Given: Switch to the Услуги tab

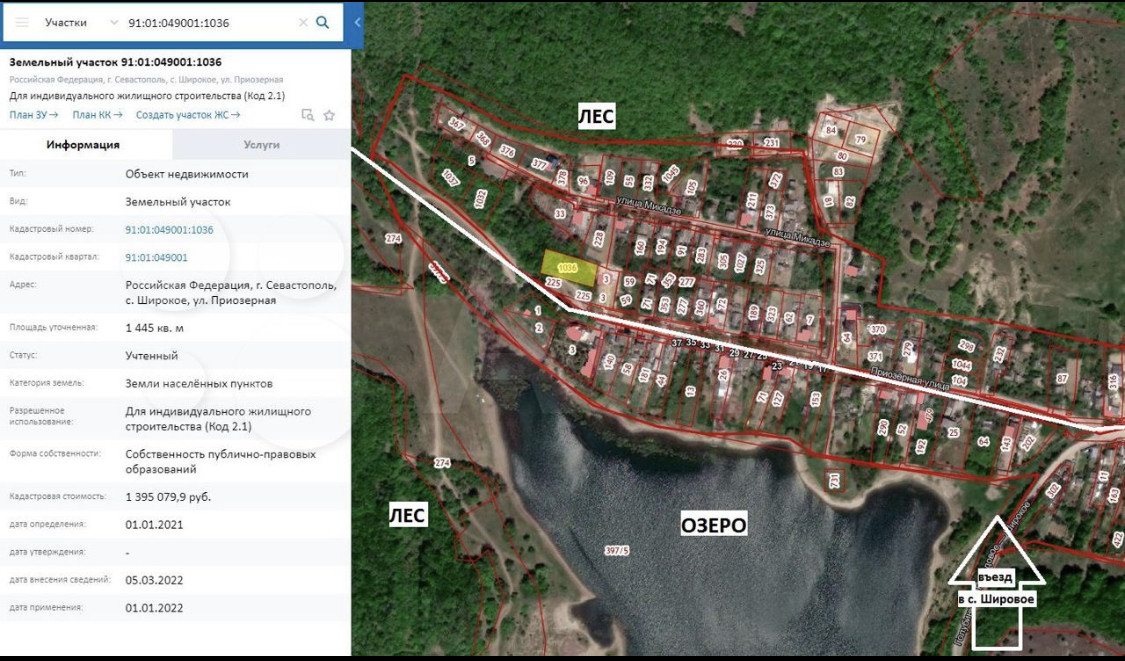Looking at the screenshot, I should pos(261,144).
